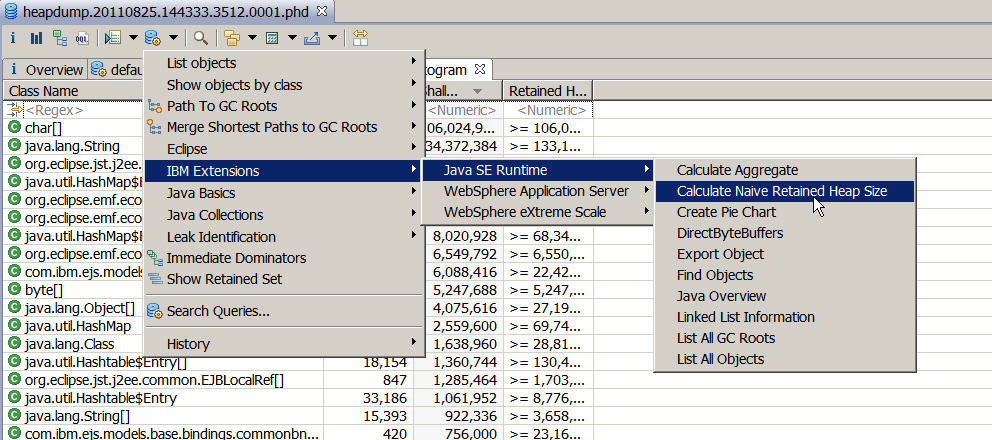Close the histogram tab
The width and height of the screenshot is (992, 440).
[480, 68]
